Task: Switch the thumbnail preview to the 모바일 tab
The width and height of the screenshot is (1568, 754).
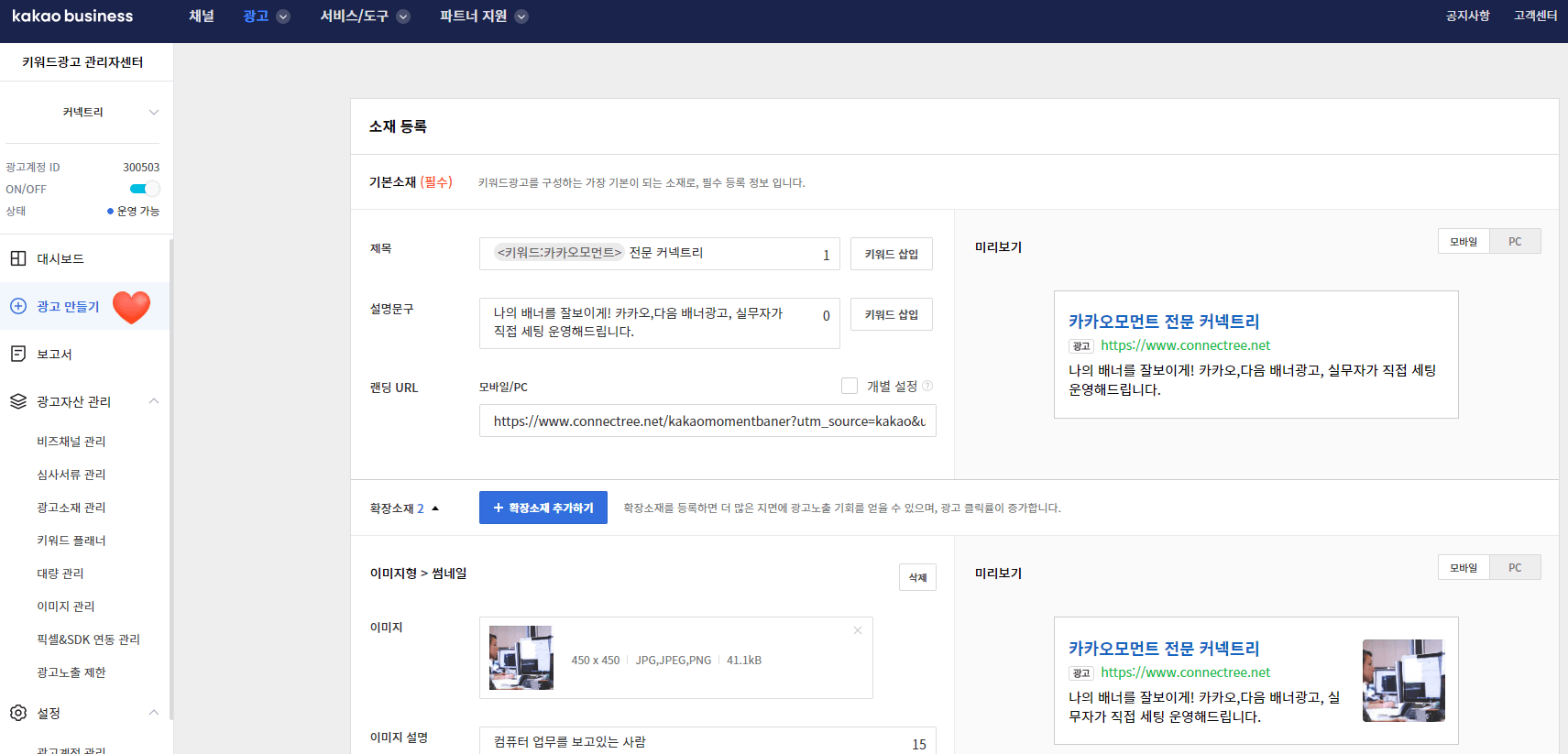Action: (1464, 567)
